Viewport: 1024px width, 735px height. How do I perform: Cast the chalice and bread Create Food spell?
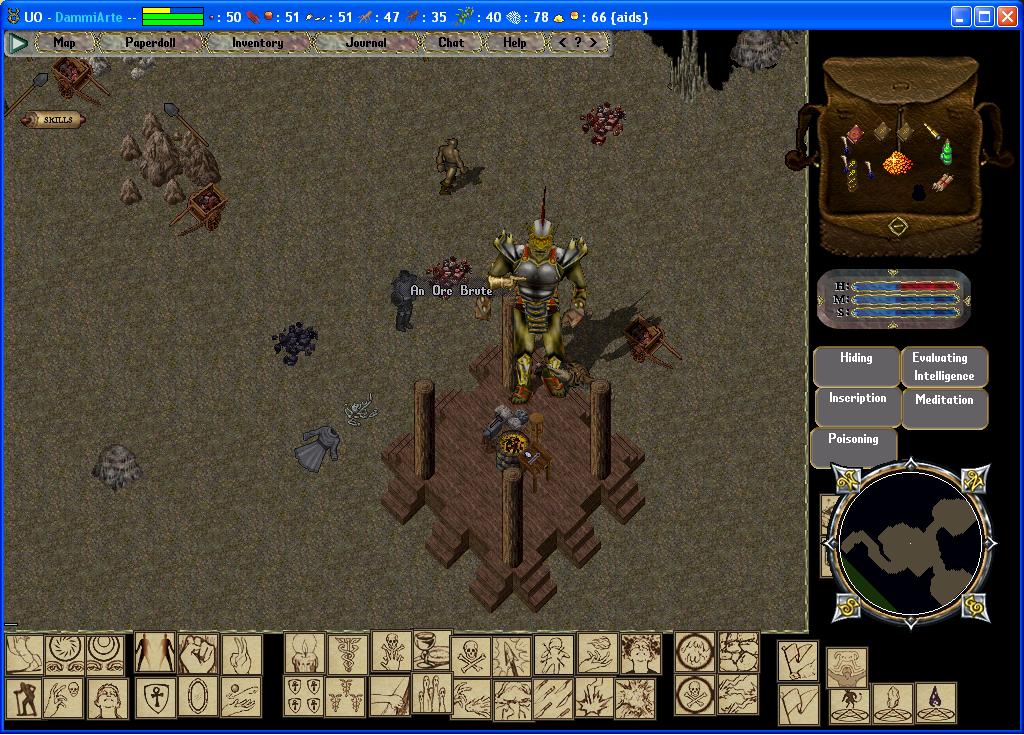point(432,650)
